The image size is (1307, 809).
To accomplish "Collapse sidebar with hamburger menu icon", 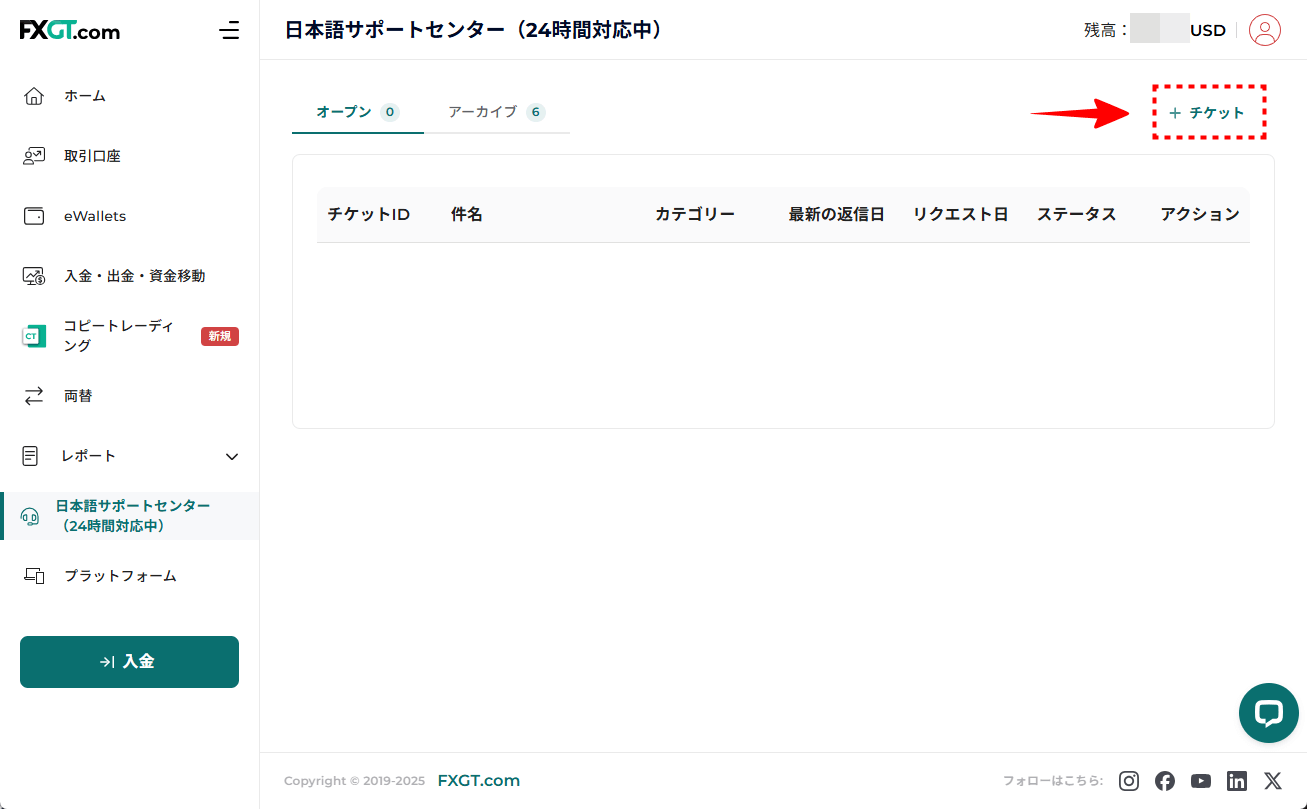I will (x=229, y=31).
